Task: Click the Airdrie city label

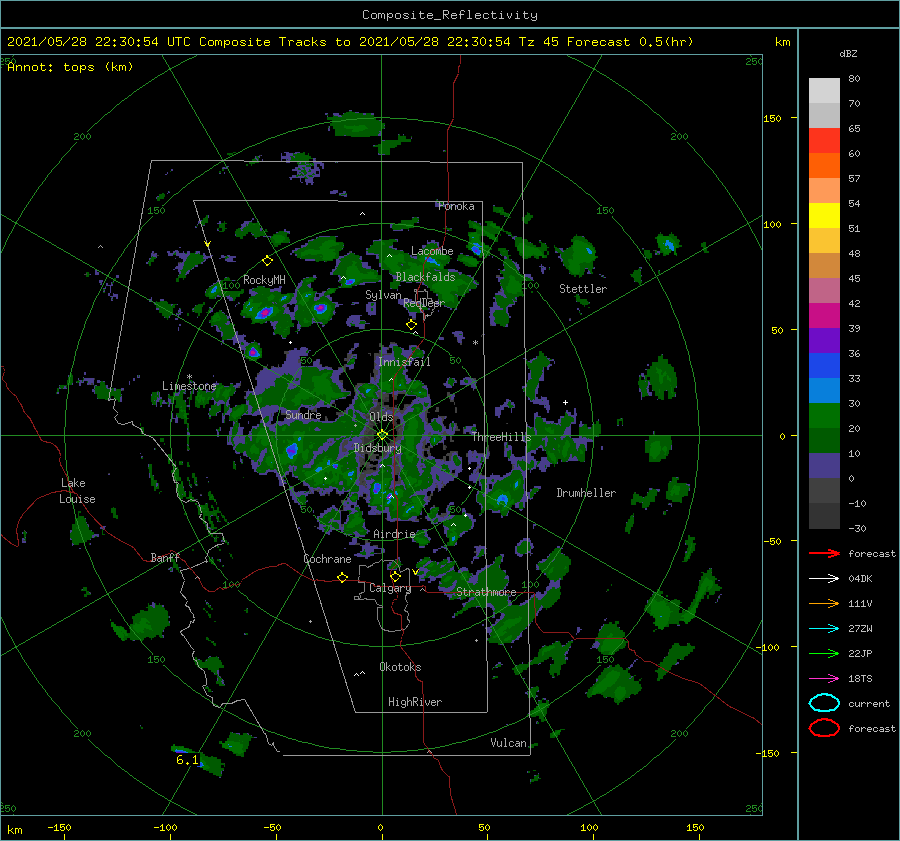Action: [x=394, y=534]
